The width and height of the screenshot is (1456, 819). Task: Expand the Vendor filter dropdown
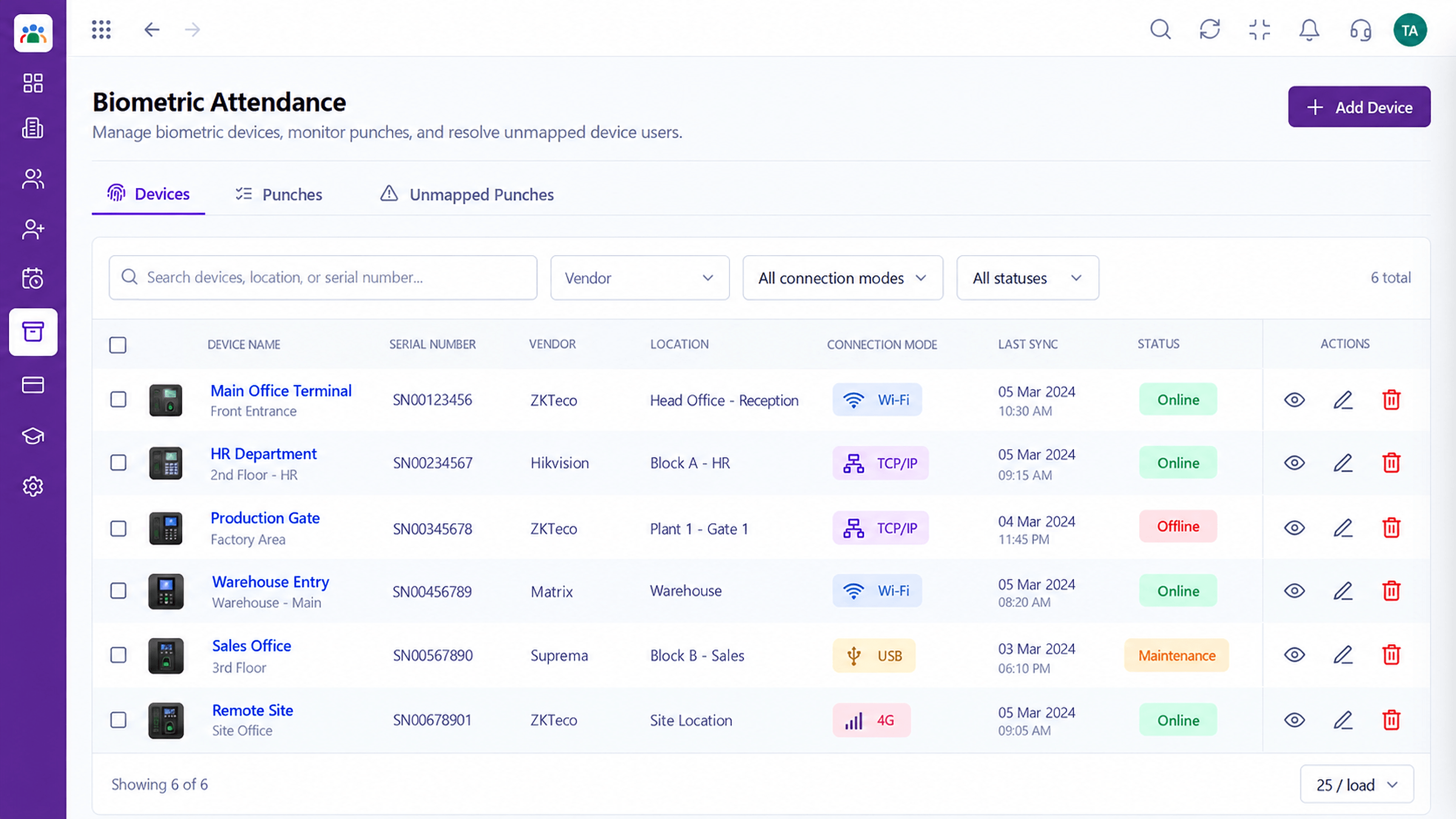click(x=640, y=278)
